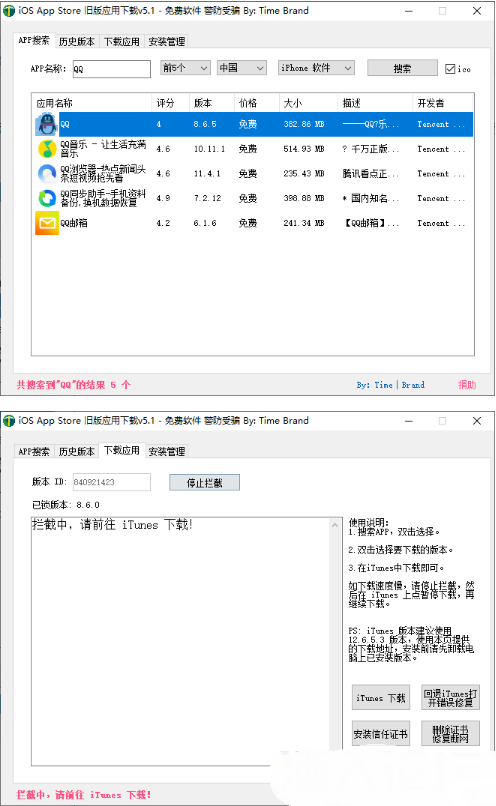496x806 pixels.
Task: Toggle the ico checkbox
Action: click(x=450, y=69)
